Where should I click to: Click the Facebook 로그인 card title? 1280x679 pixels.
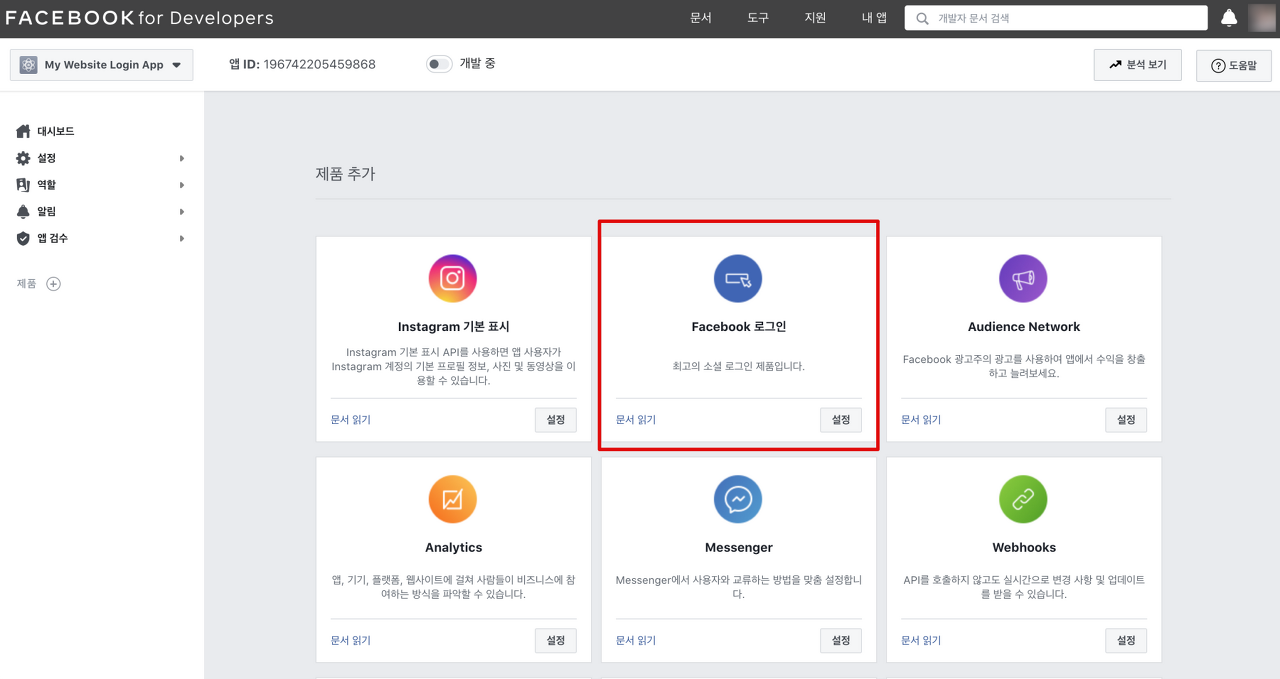(739, 327)
